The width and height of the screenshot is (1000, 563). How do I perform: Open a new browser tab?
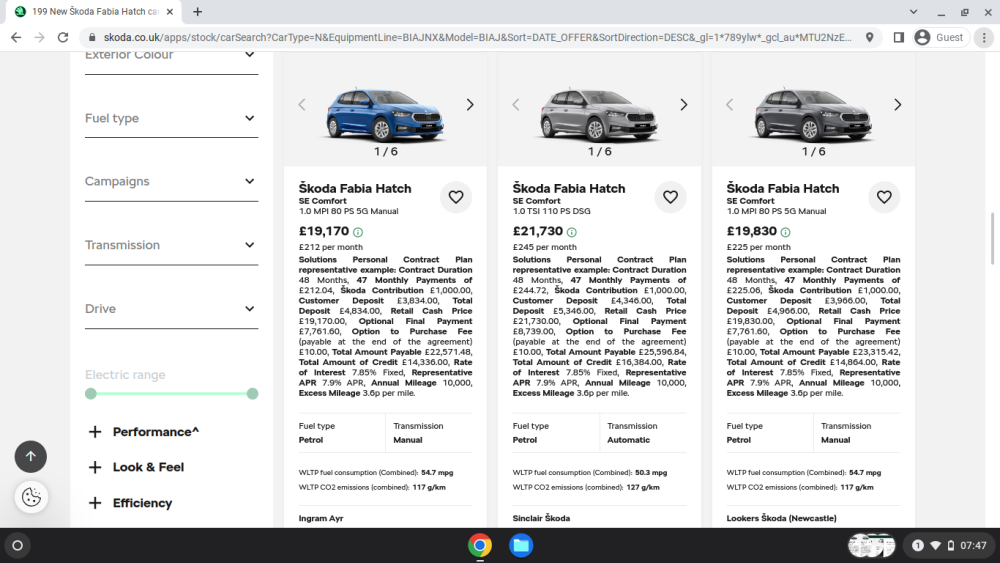pyautogui.click(x=197, y=11)
